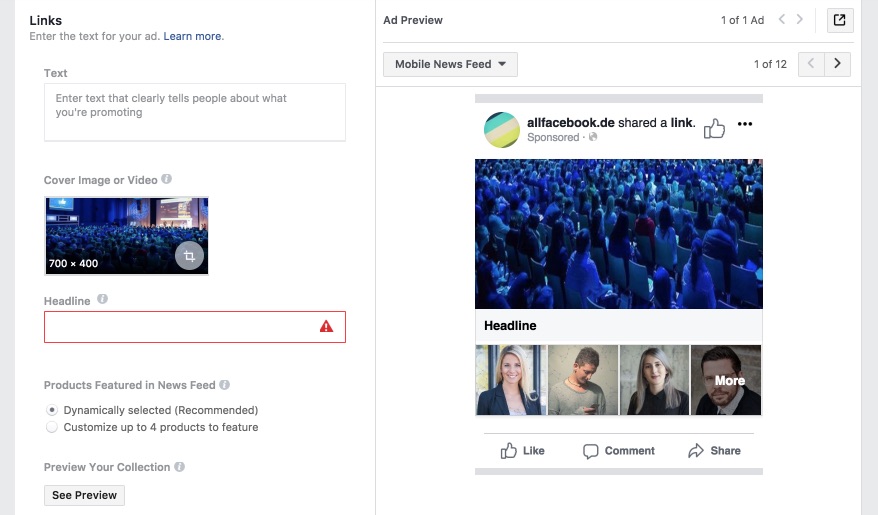The image size is (878, 515).
Task: Select Dynamically selected (Recommended) option
Action: click(x=52, y=410)
